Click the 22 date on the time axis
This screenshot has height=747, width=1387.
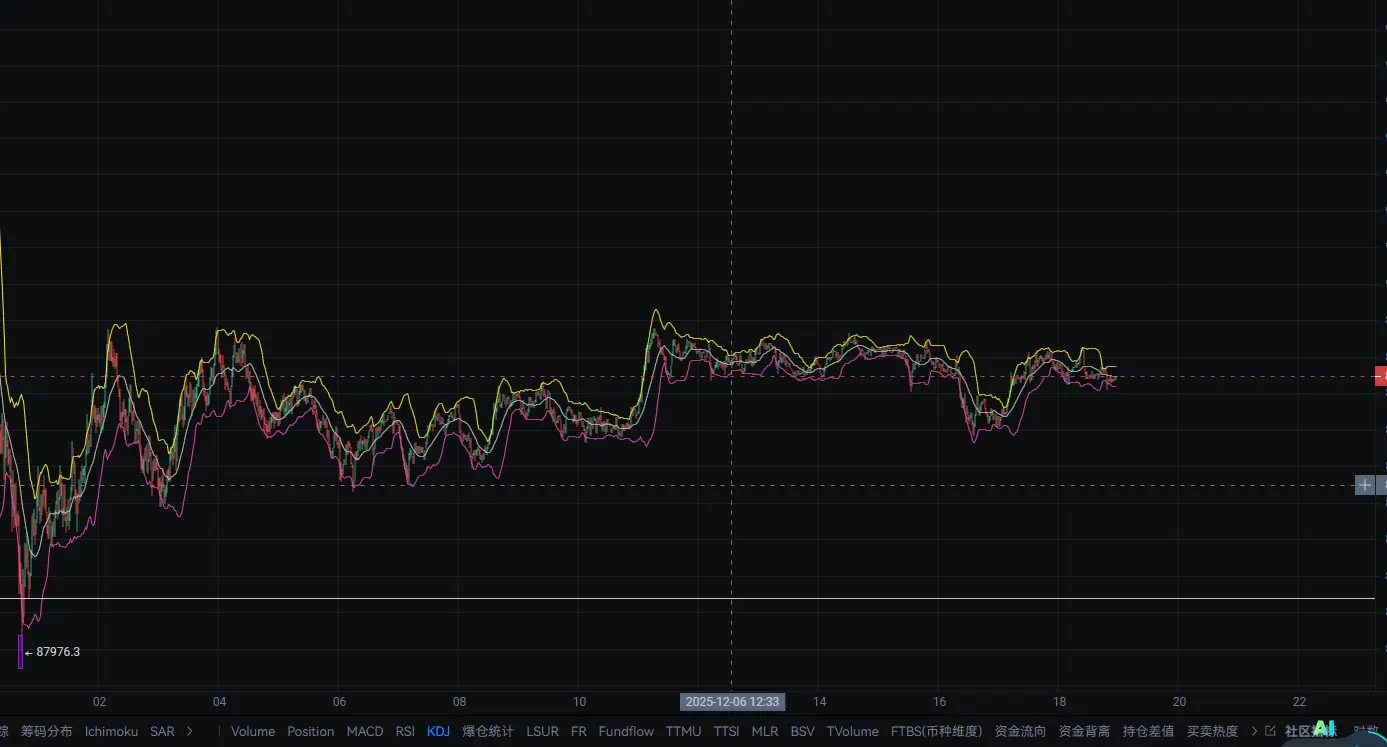tap(1299, 702)
